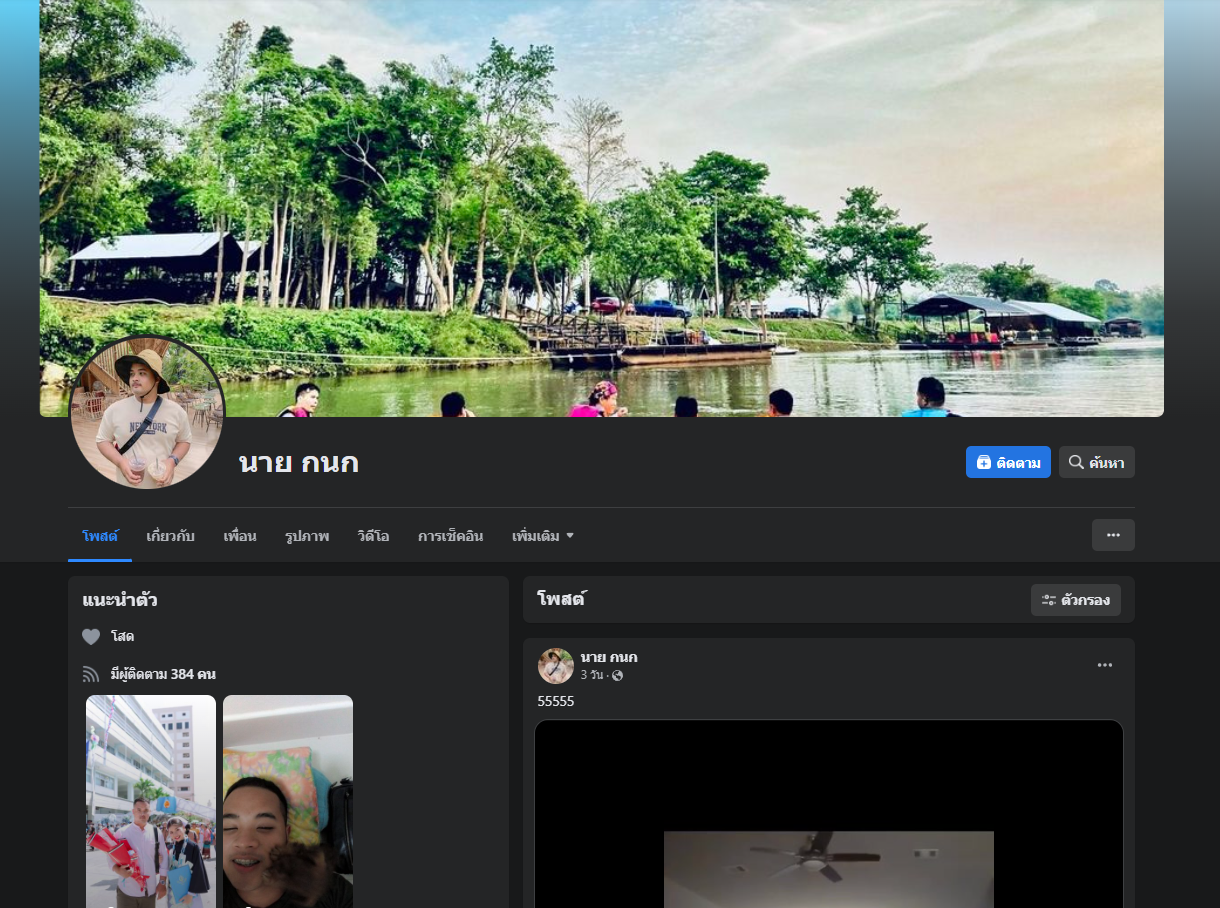Click the โสด status text
This screenshot has height=908, width=1220.
(x=122, y=636)
